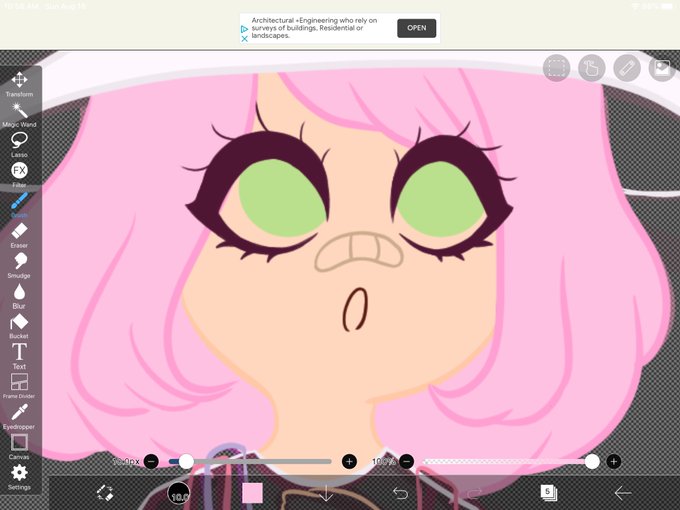Tap the back arrow icon
680x510 pixels.
tap(622, 493)
